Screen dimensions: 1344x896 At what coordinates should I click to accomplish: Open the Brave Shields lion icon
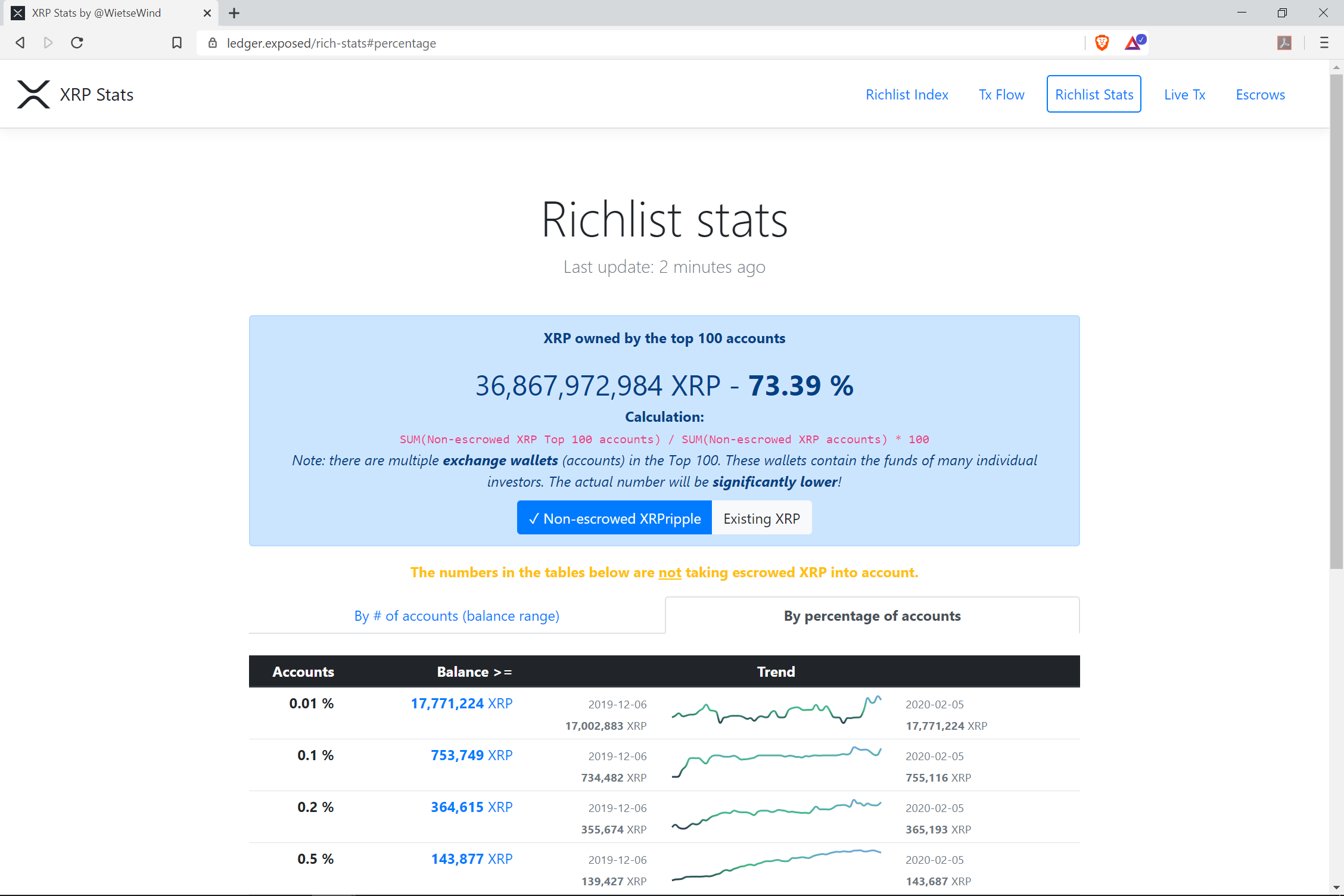[x=1102, y=43]
